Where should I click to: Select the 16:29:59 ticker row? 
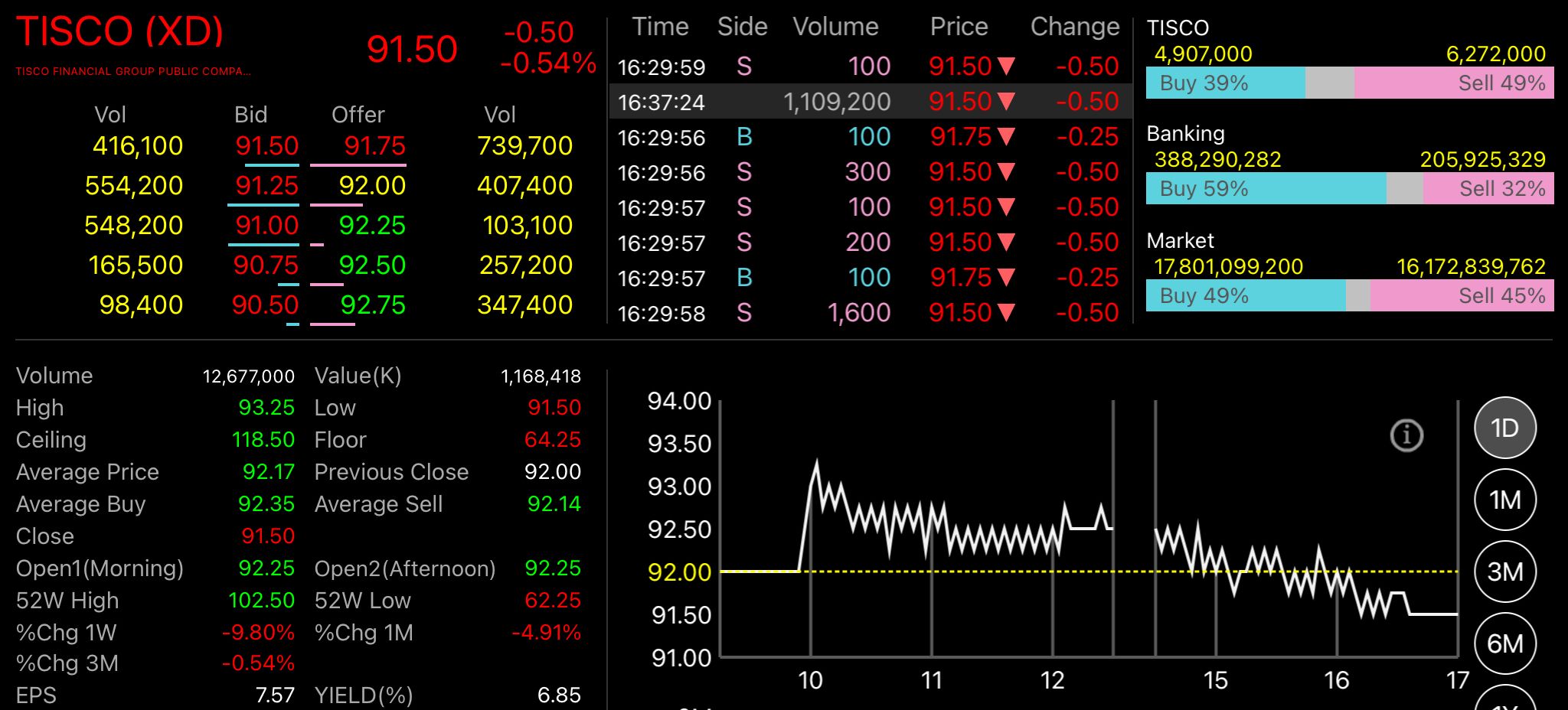871,67
